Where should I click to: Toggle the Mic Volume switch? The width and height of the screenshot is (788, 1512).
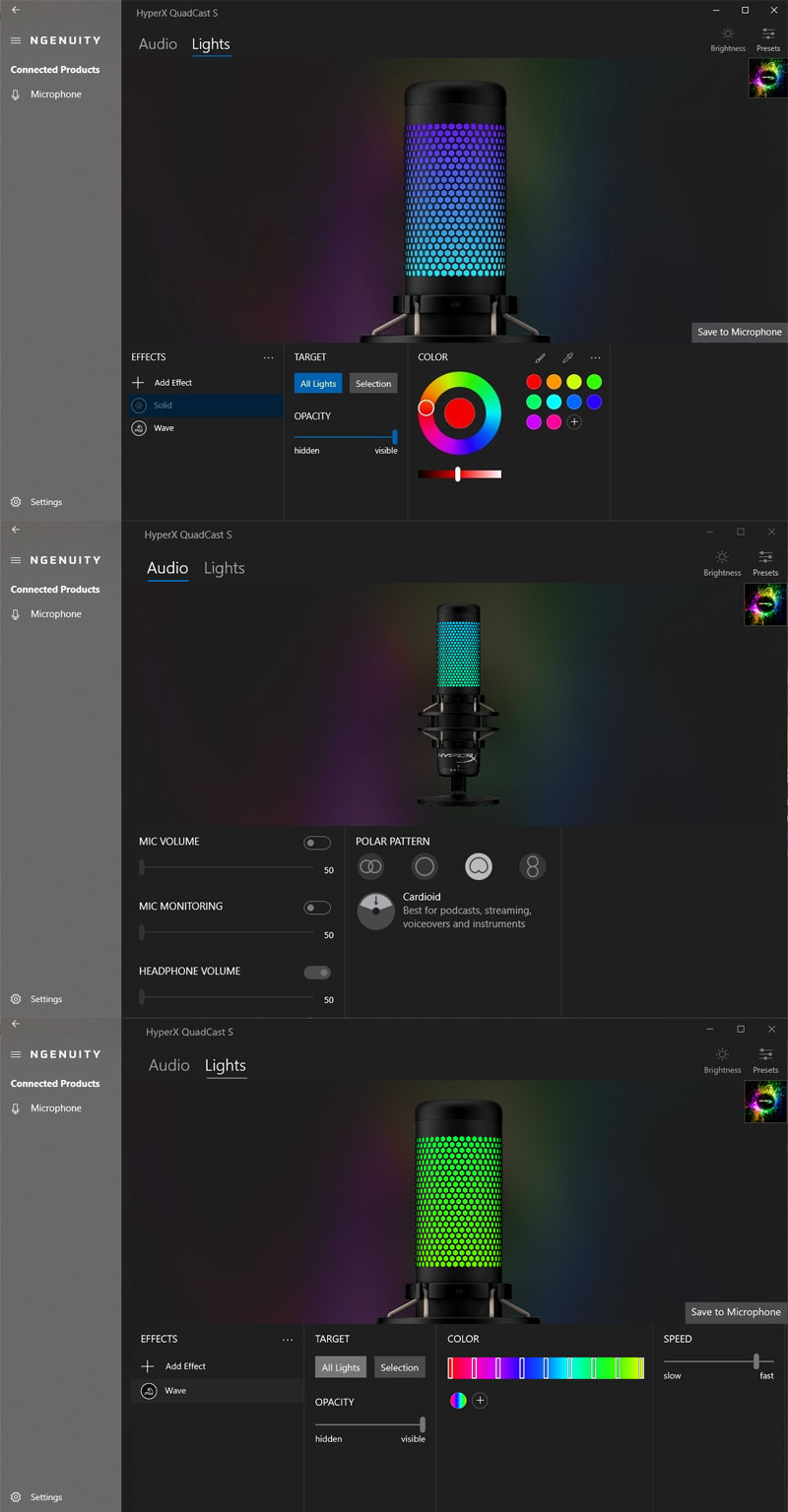coord(317,843)
